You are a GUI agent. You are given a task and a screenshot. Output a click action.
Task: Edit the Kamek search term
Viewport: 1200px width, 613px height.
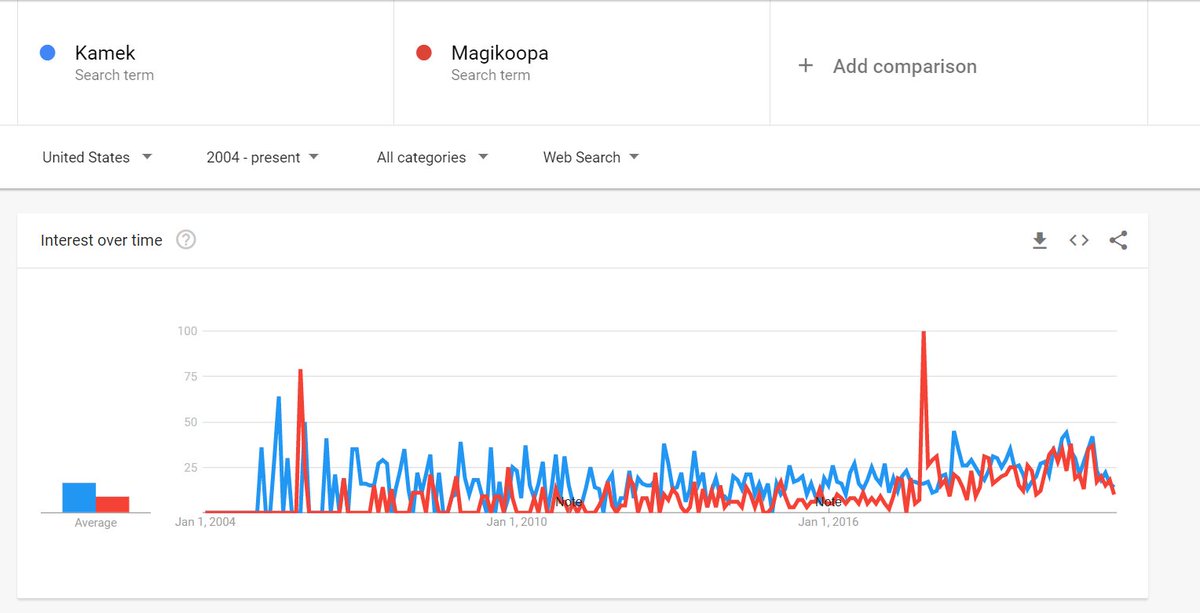105,53
